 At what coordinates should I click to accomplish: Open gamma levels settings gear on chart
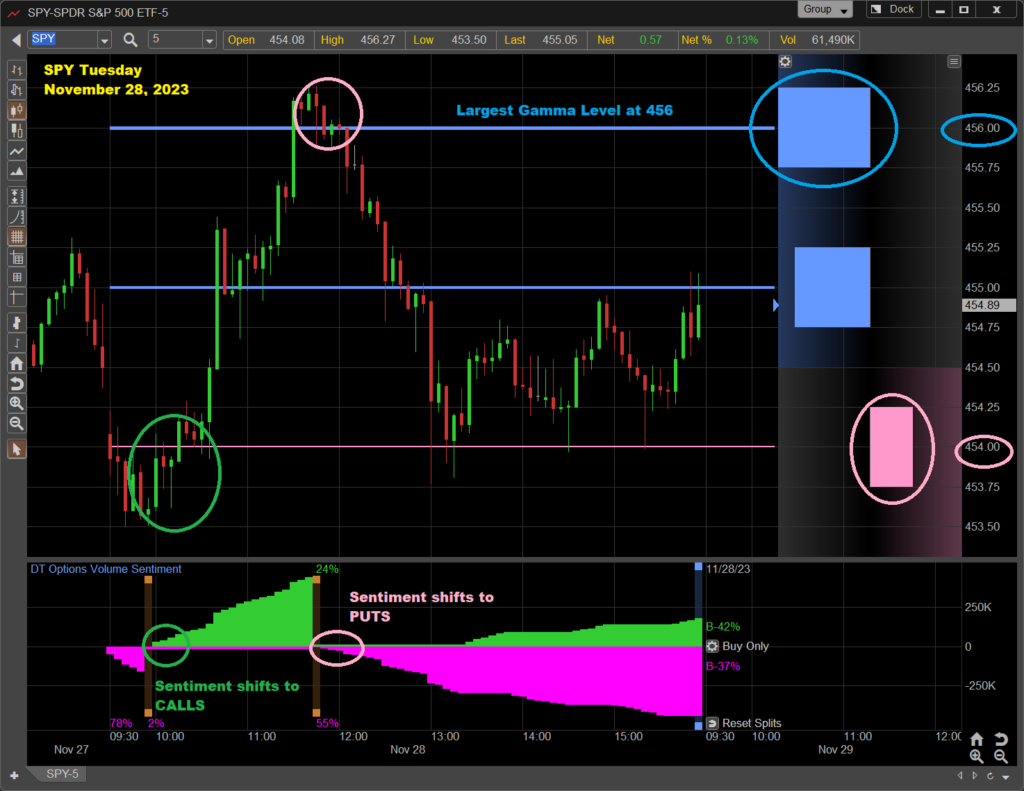click(x=786, y=62)
